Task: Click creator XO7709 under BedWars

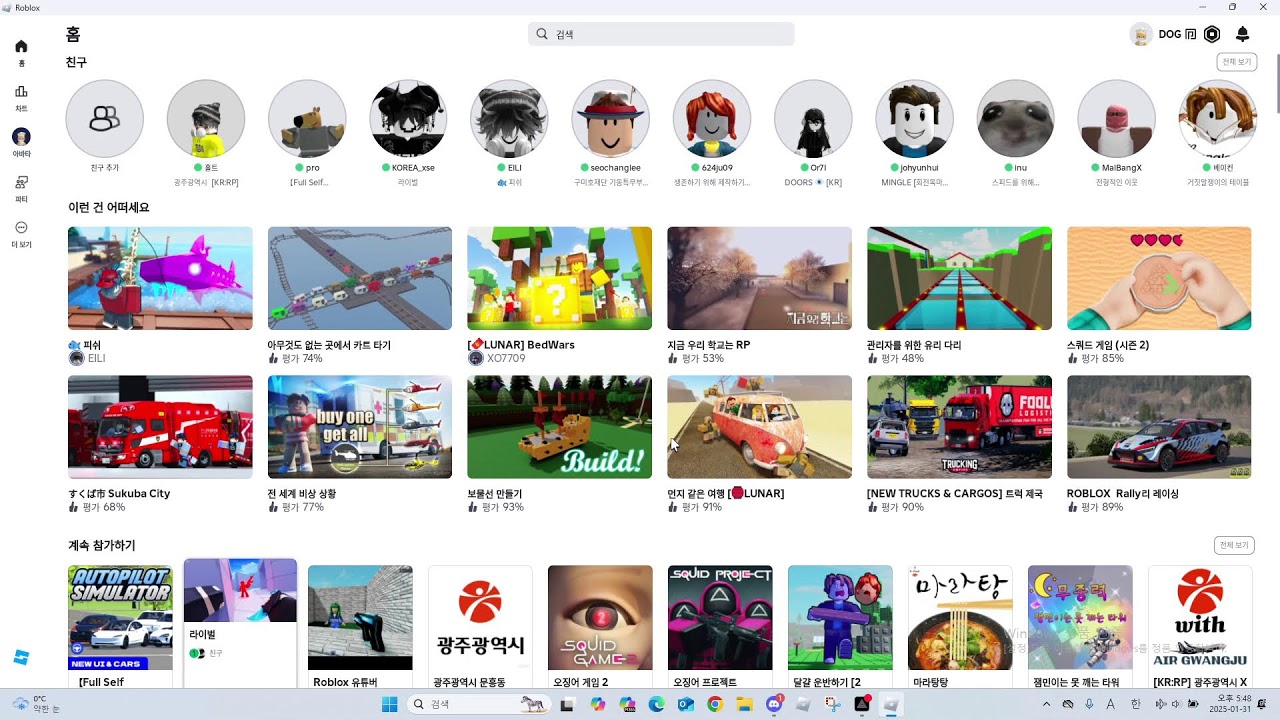Action: (506, 358)
